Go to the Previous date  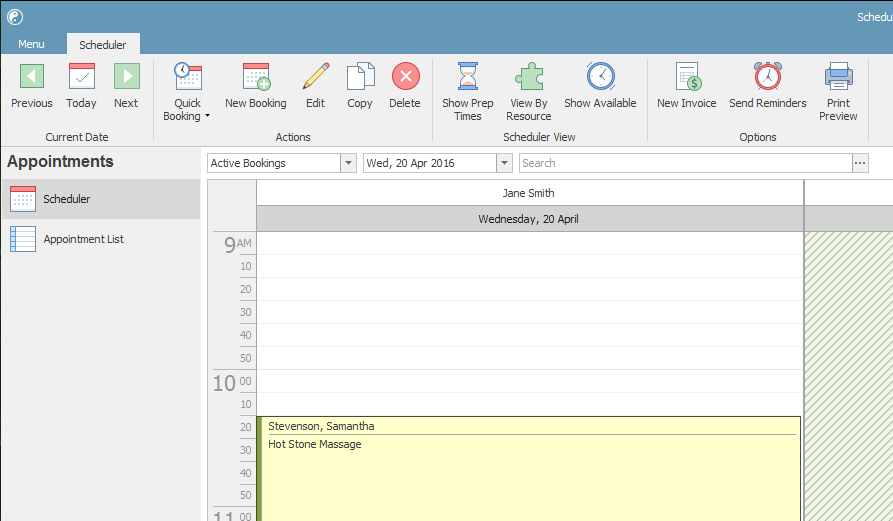pyautogui.click(x=32, y=86)
